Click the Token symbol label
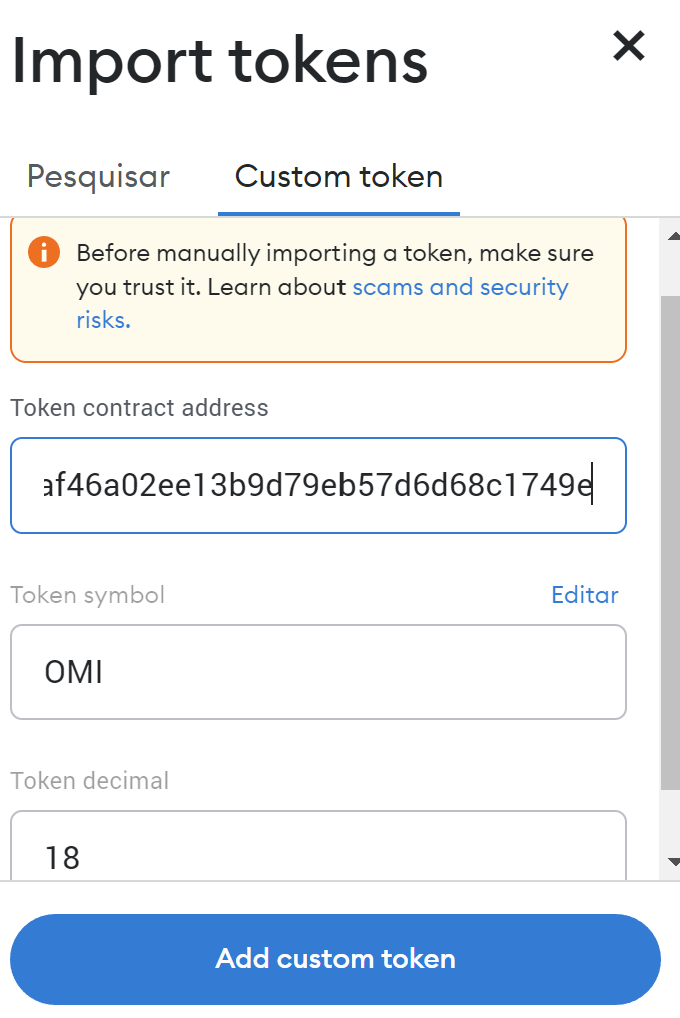Viewport: 680px width, 1018px height. pos(88,595)
